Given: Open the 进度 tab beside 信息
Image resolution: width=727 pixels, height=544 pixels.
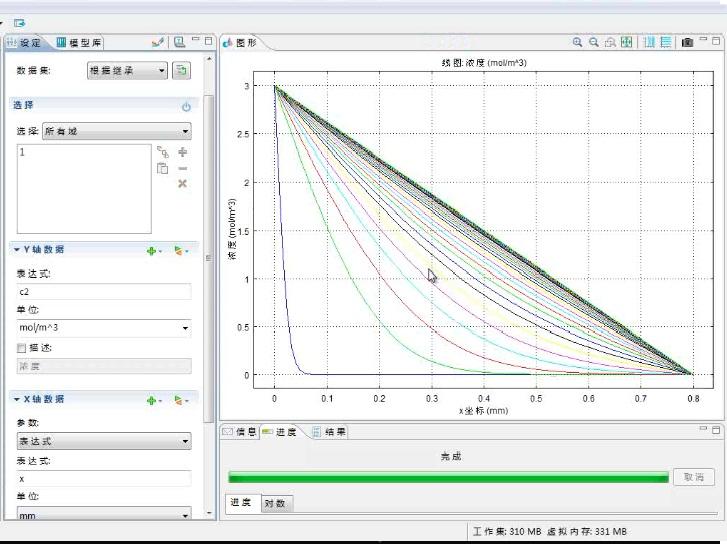Looking at the screenshot, I should click(280, 432).
